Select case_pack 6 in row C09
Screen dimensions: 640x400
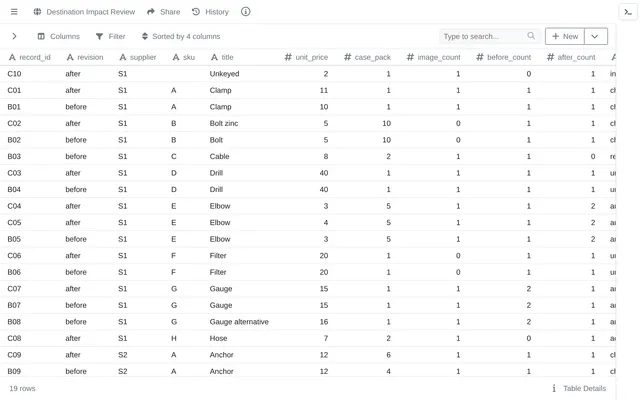coord(367,355)
